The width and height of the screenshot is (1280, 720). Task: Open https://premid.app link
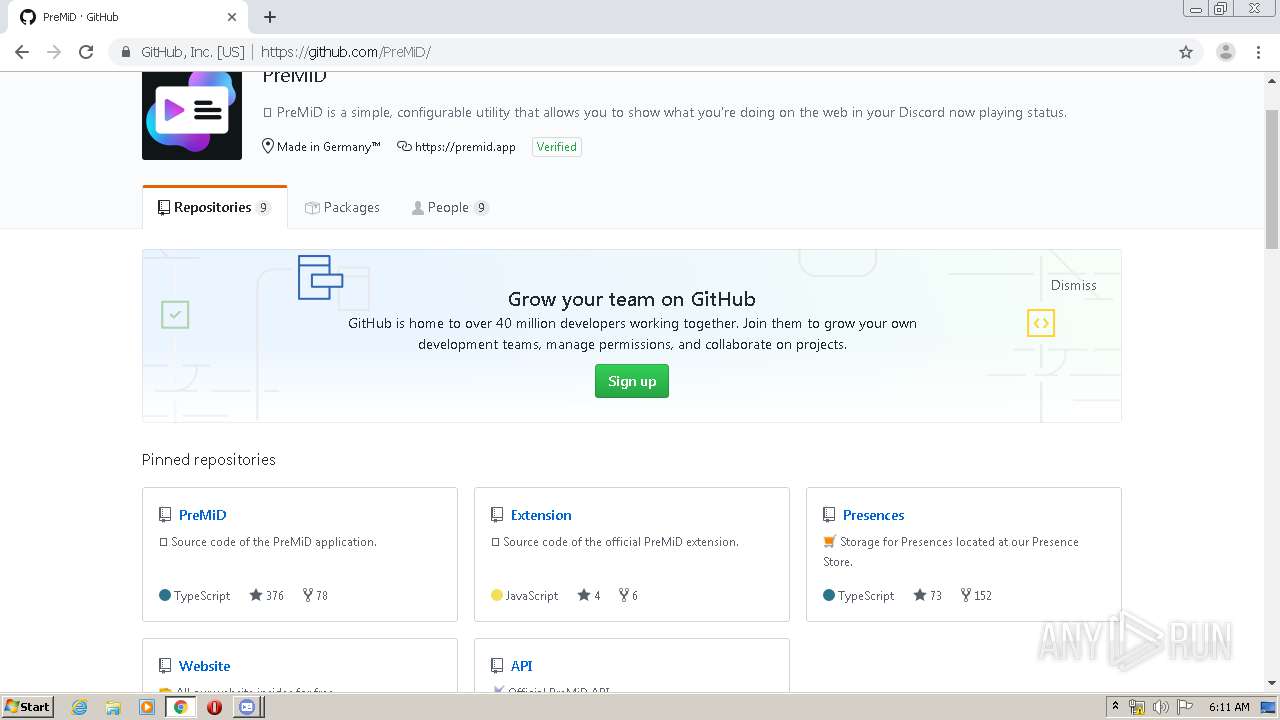coord(465,147)
